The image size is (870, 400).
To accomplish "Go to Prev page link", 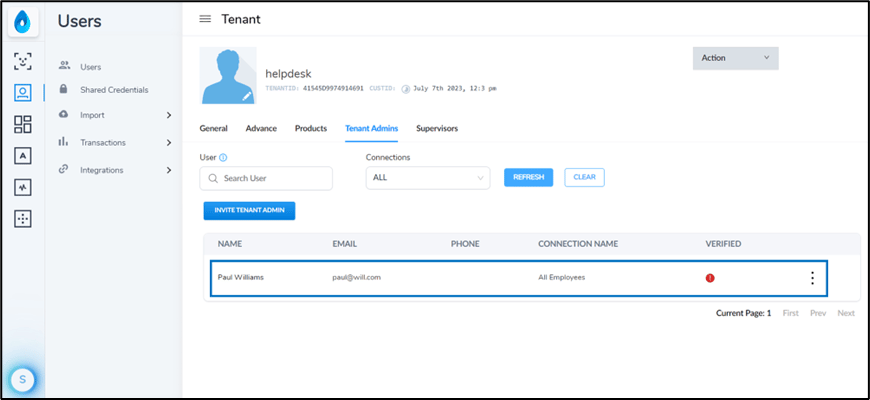I will tap(818, 313).
